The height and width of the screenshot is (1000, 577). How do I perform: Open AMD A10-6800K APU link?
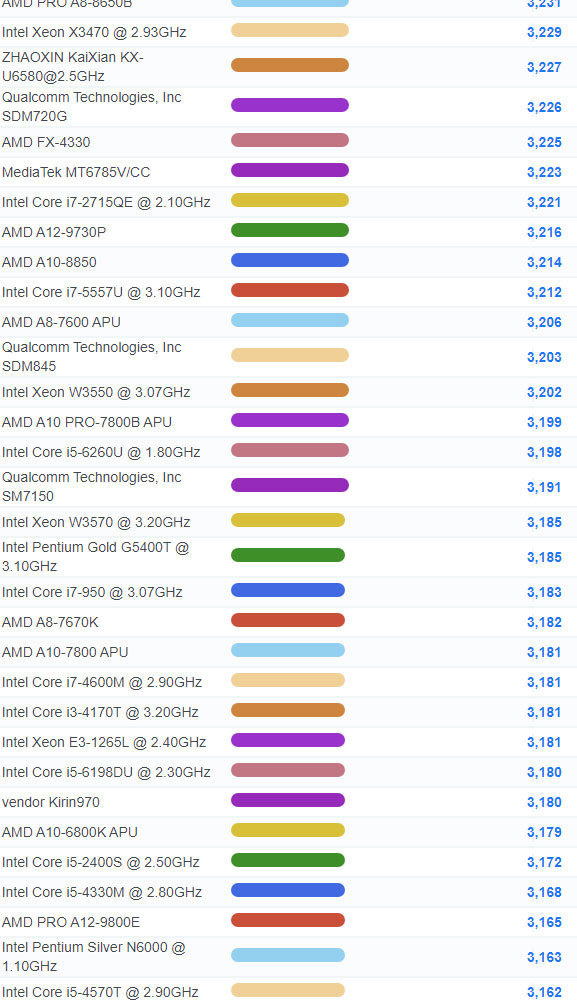tap(69, 832)
